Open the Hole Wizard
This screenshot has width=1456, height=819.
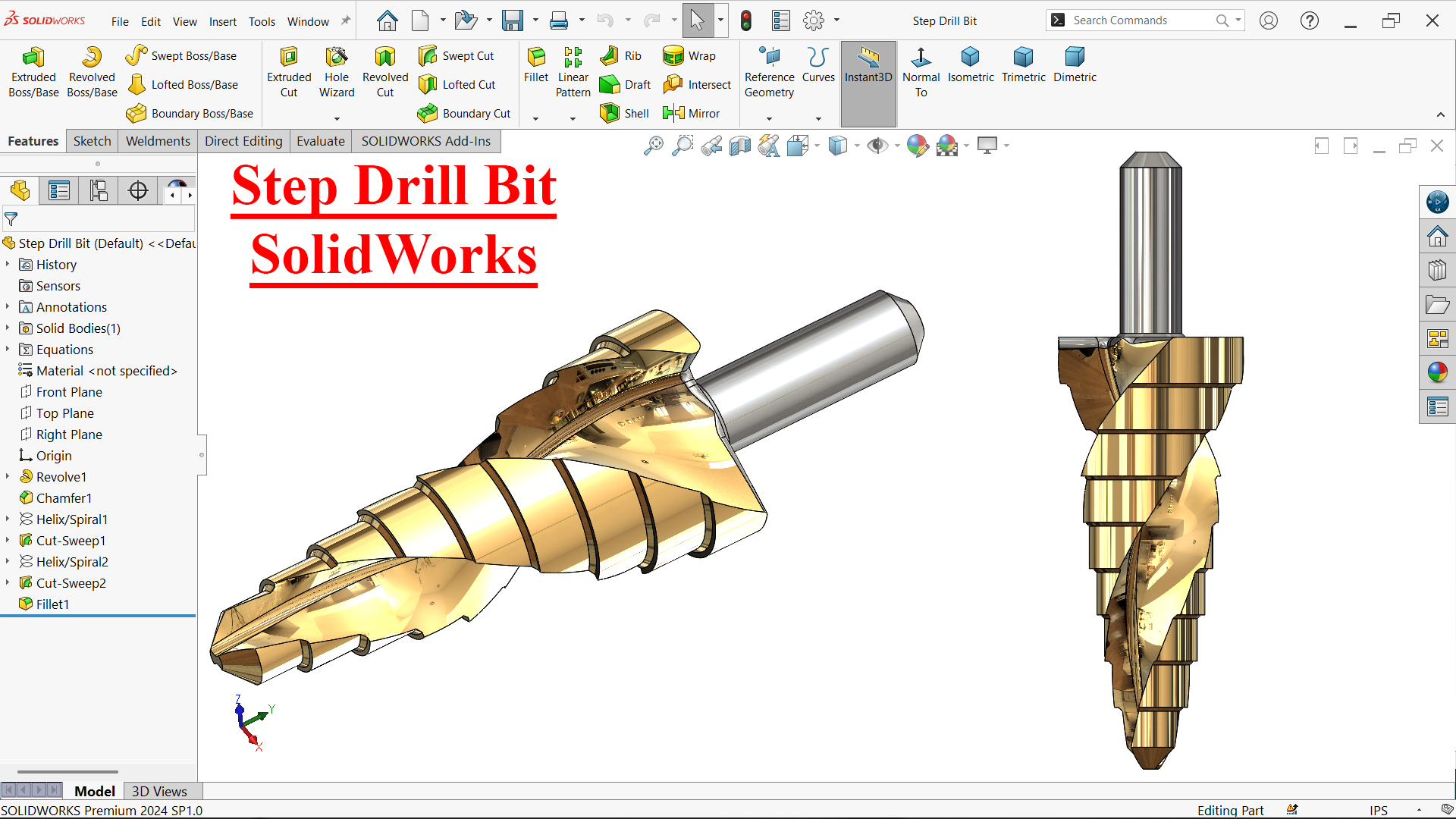click(337, 72)
